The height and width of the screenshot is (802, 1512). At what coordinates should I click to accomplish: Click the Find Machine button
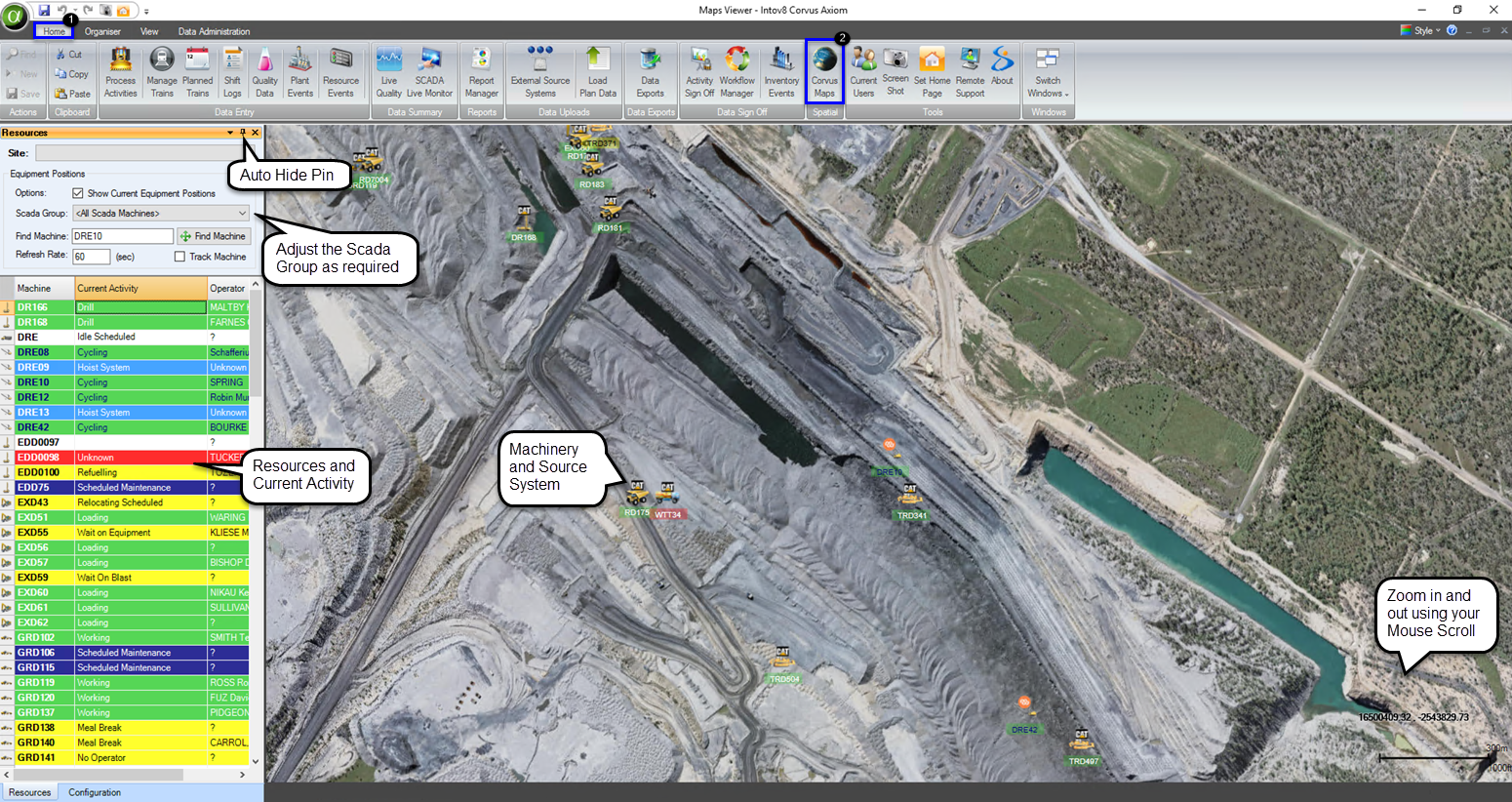pos(214,236)
